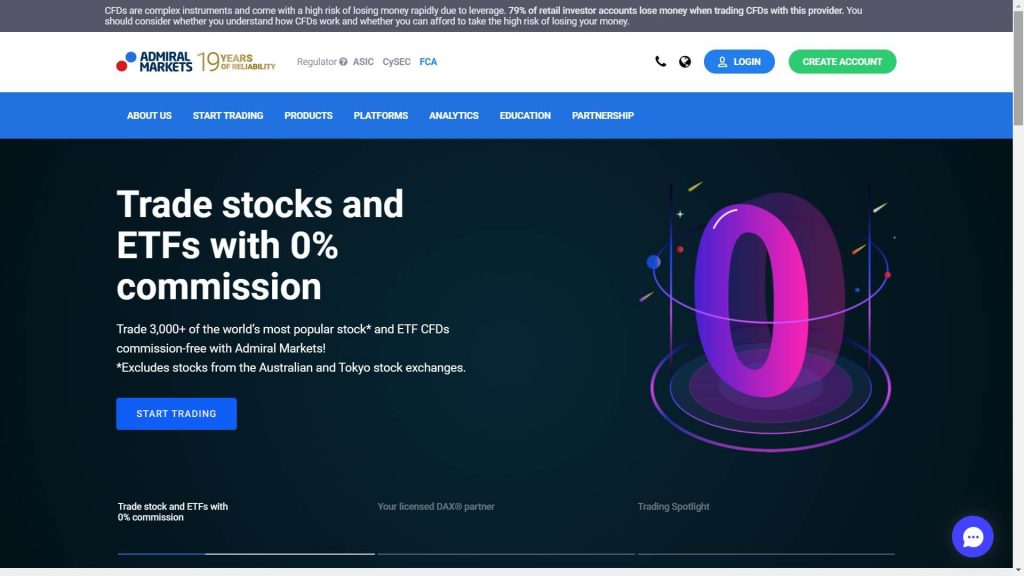Click the Regulator help question mark
Image resolution: width=1024 pixels, height=576 pixels.
click(x=343, y=62)
